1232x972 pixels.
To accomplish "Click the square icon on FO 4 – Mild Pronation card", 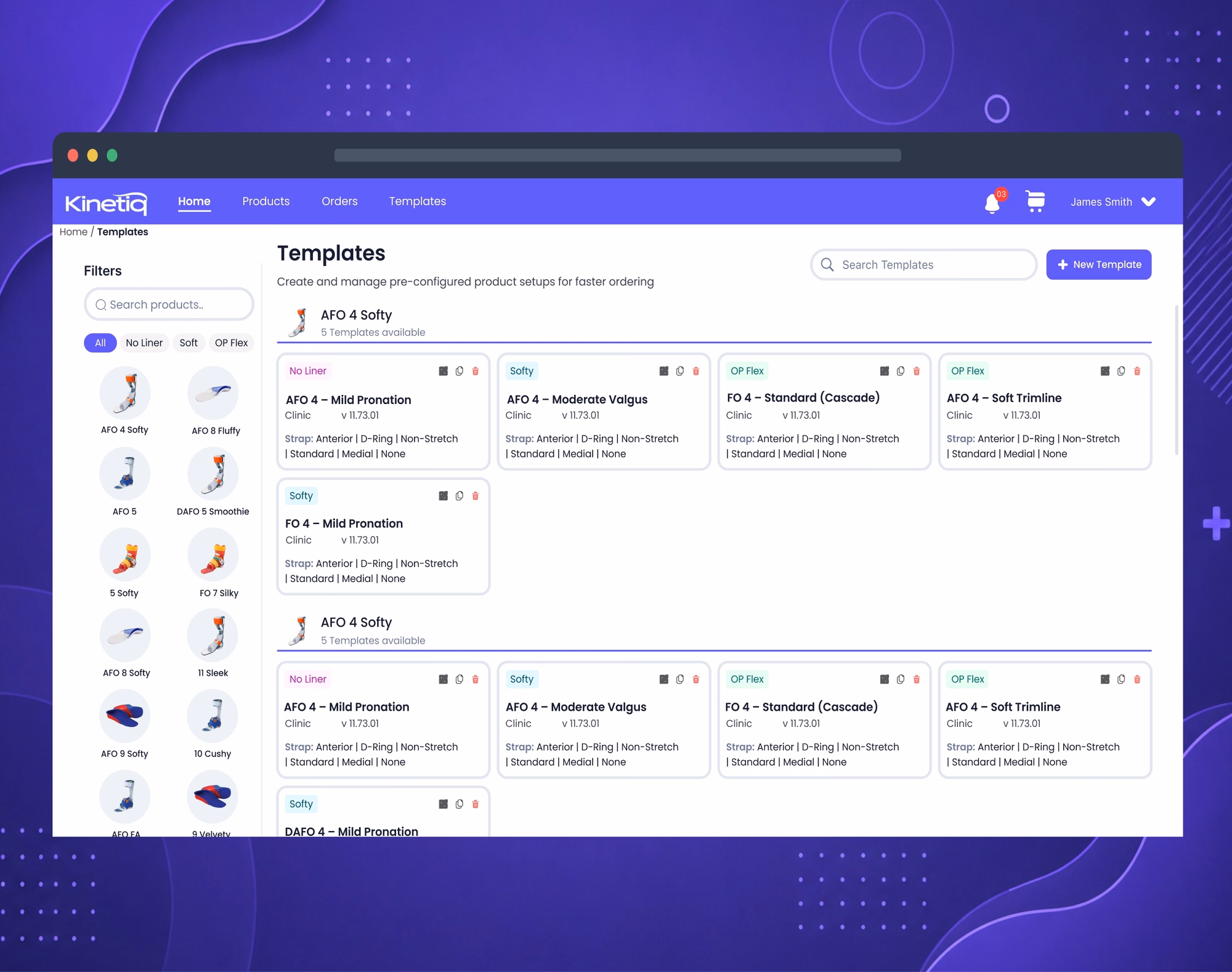I will tap(443, 496).
